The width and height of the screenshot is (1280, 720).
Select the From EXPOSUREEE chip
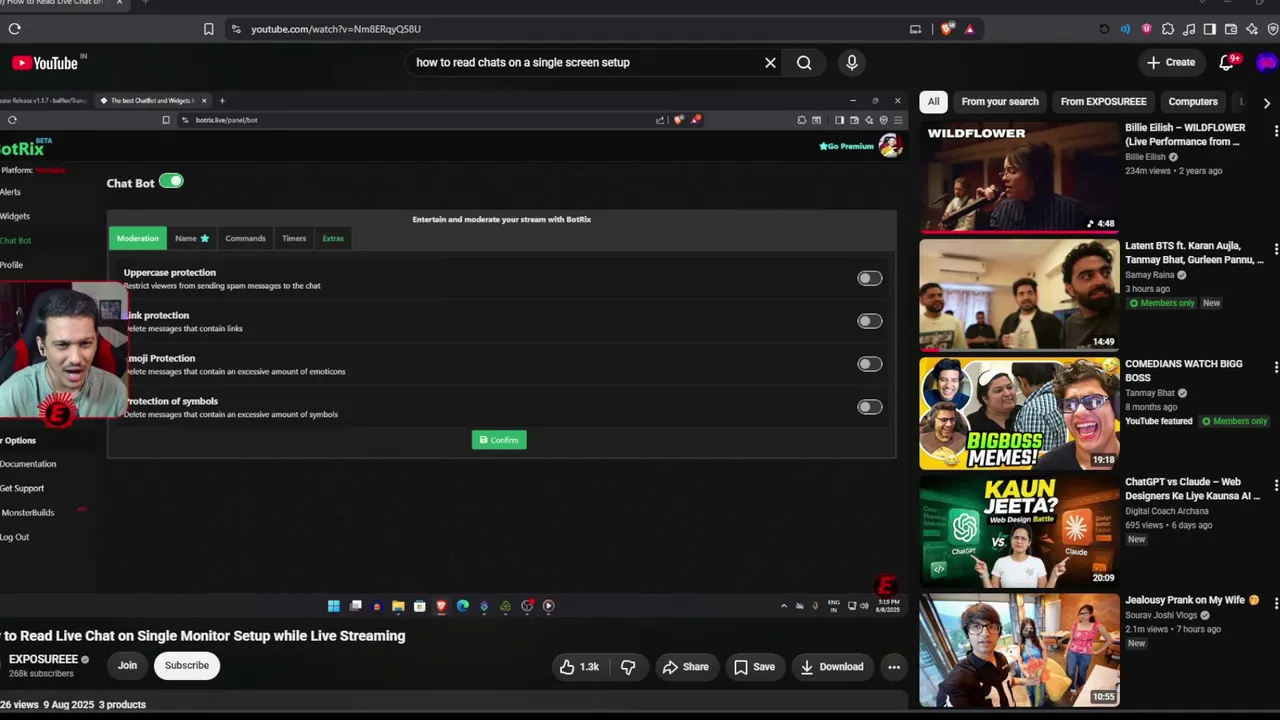tap(1103, 102)
